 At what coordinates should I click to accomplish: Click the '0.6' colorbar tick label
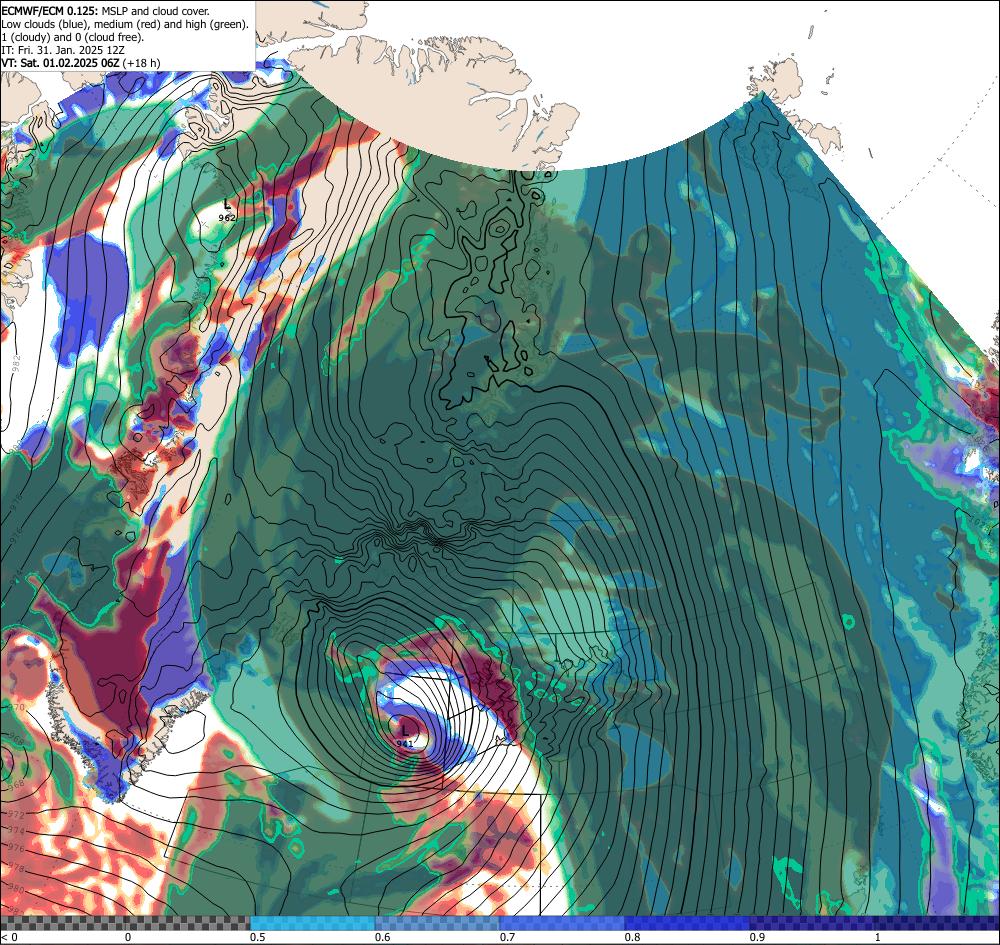(x=383, y=937)
